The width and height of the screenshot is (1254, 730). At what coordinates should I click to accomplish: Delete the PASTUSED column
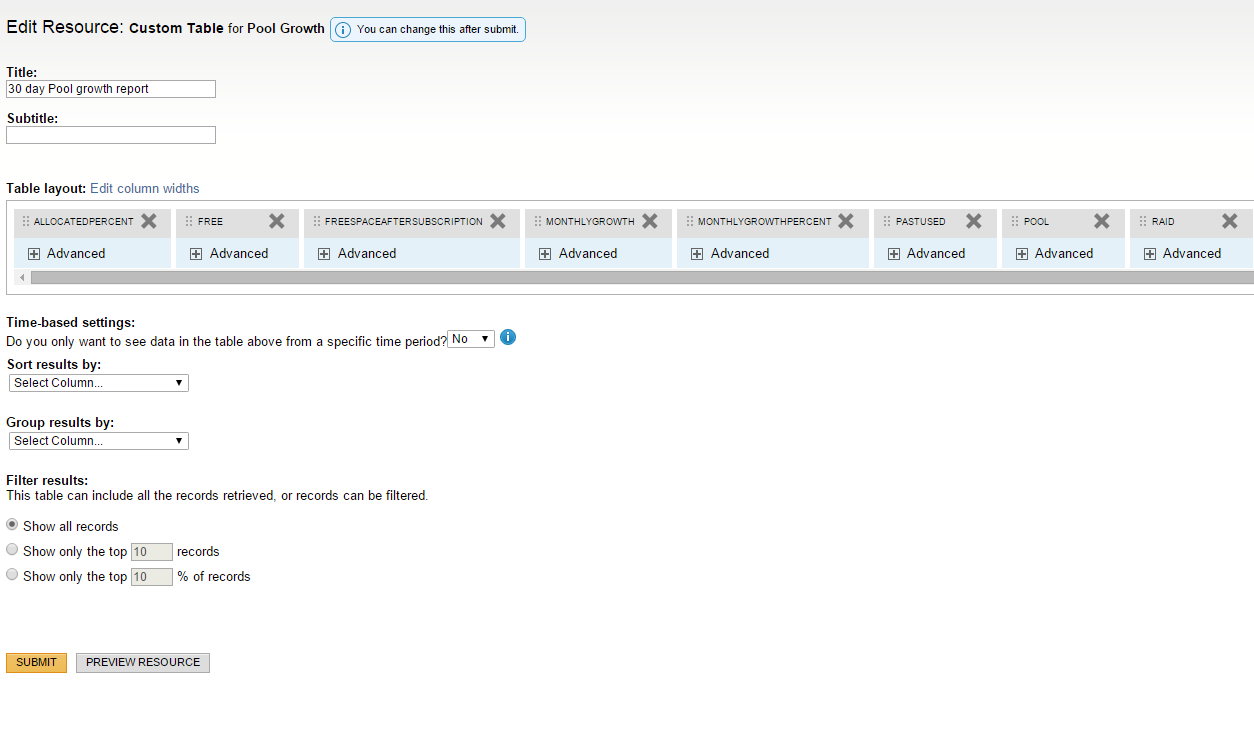(x=974, y=221)
